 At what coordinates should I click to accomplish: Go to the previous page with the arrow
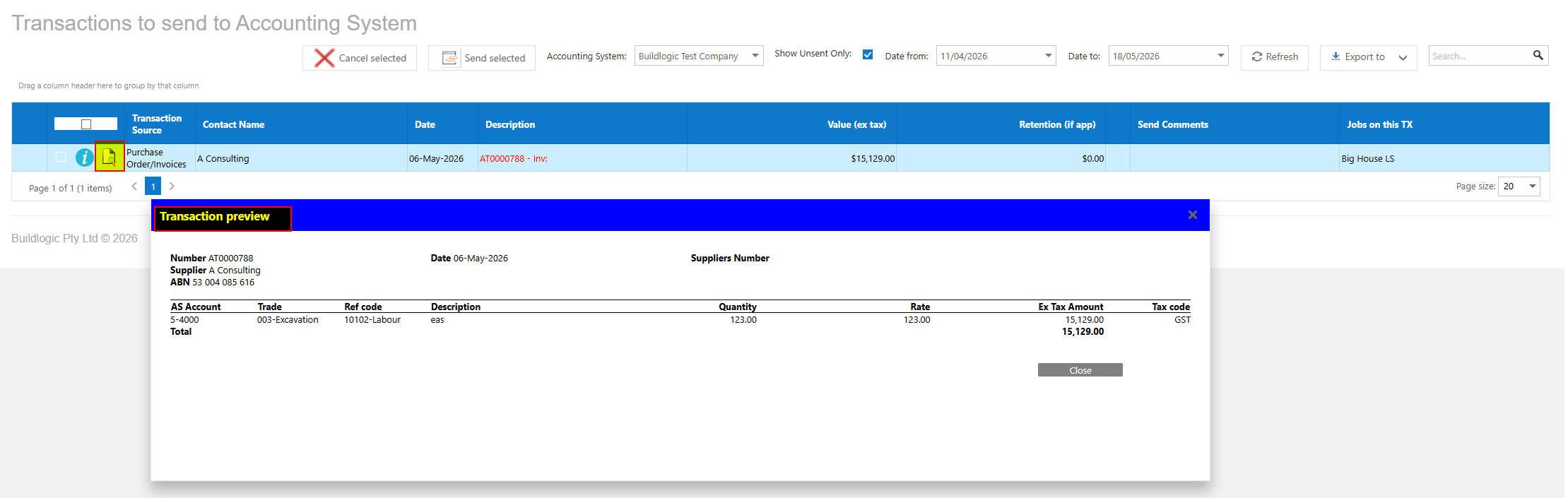[134, 186]
